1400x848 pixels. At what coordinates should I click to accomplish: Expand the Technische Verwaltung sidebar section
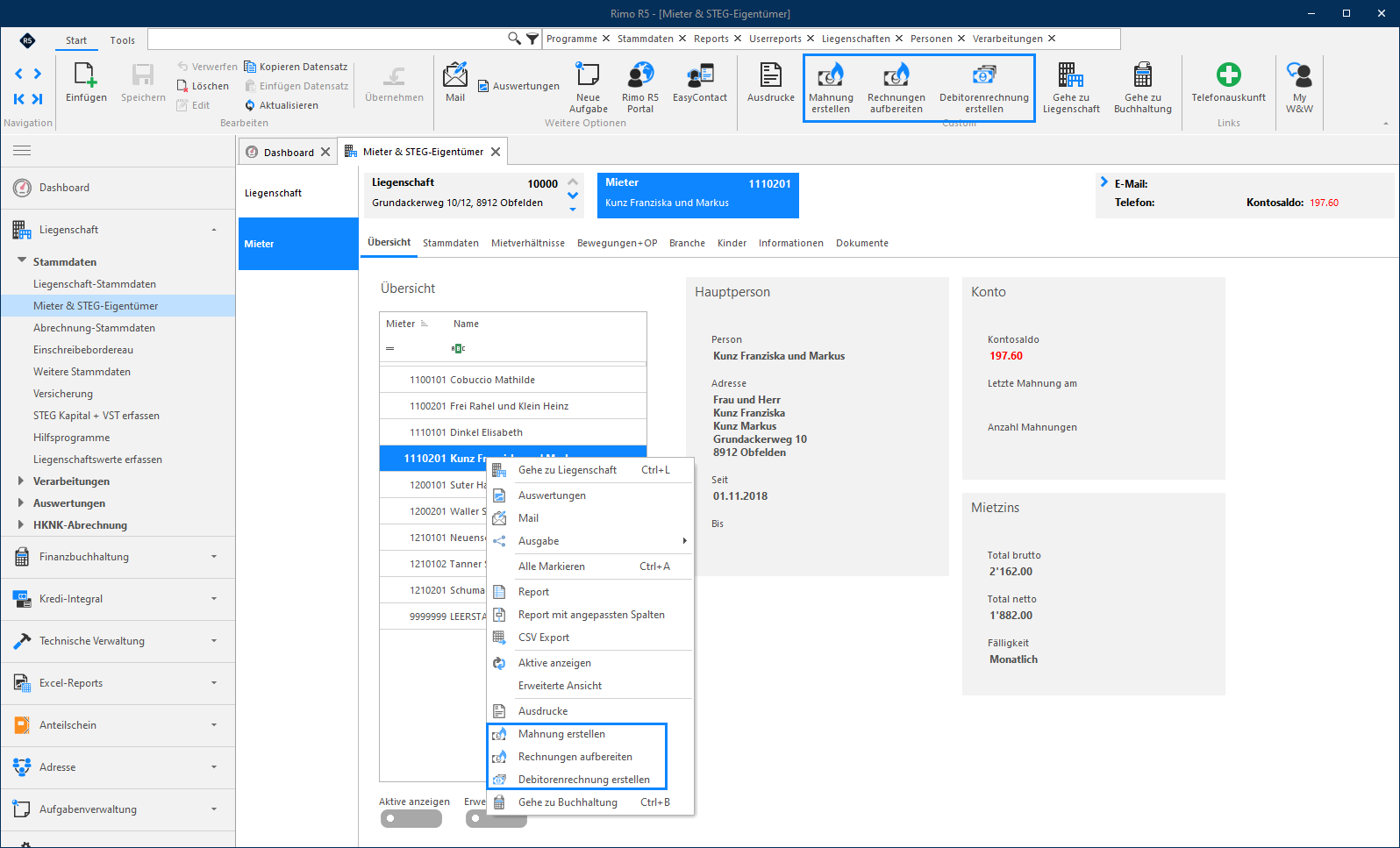click(118, 641)
